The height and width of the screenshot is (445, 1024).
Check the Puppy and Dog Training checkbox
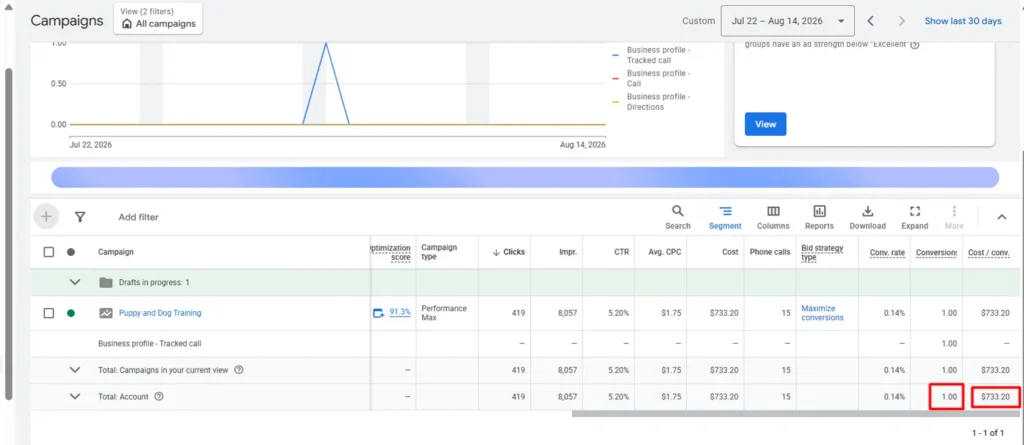click(x=48, y=313)
